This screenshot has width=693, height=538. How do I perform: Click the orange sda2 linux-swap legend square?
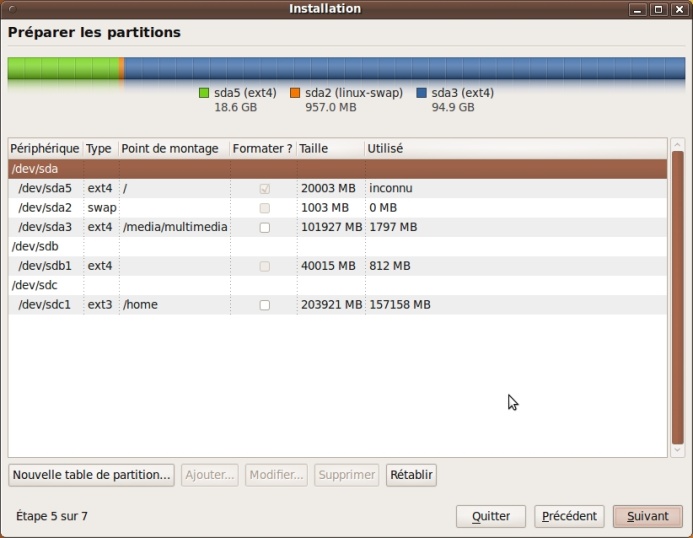pyautogui.click(x=295, y=93)
